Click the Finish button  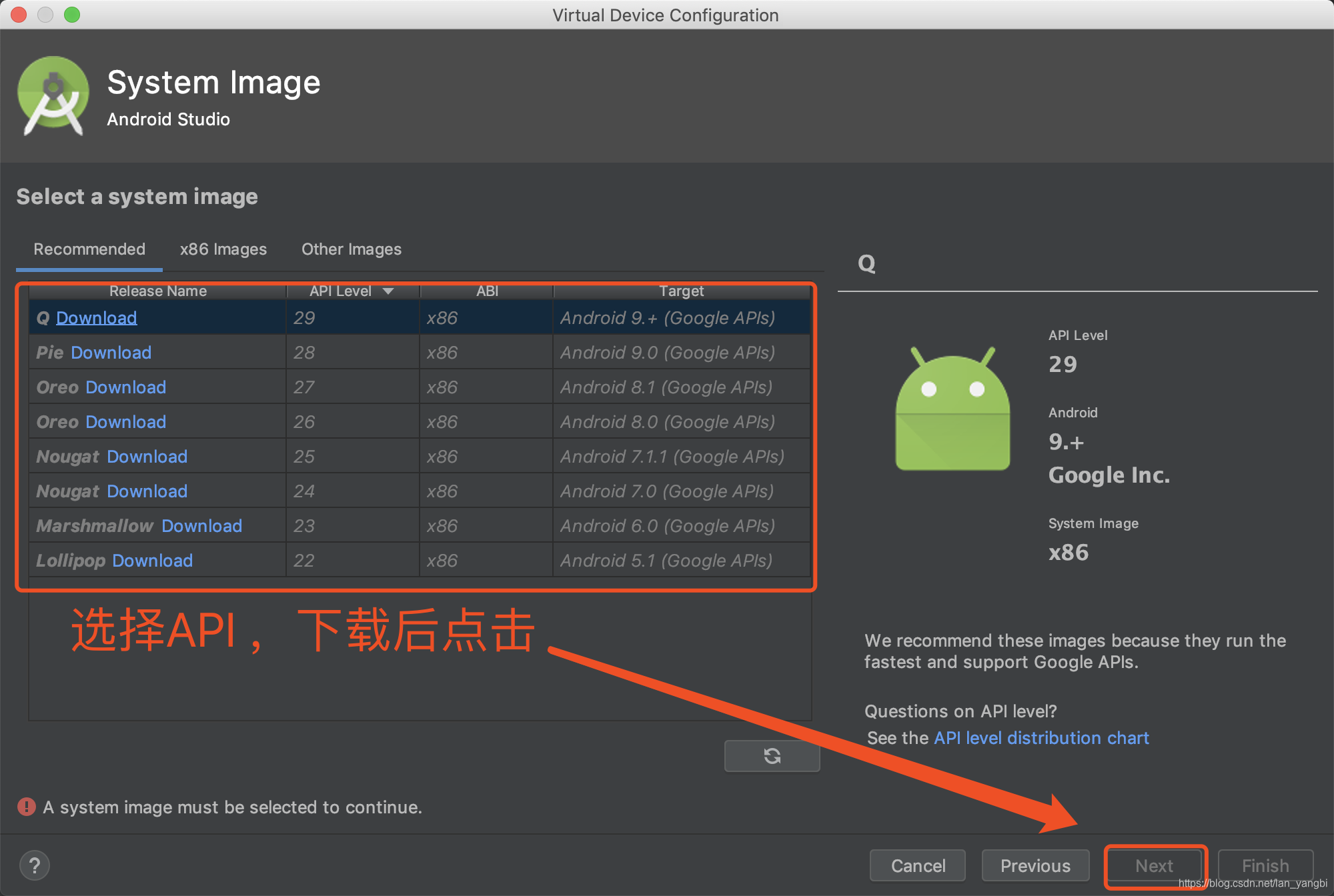(1265, 865)
